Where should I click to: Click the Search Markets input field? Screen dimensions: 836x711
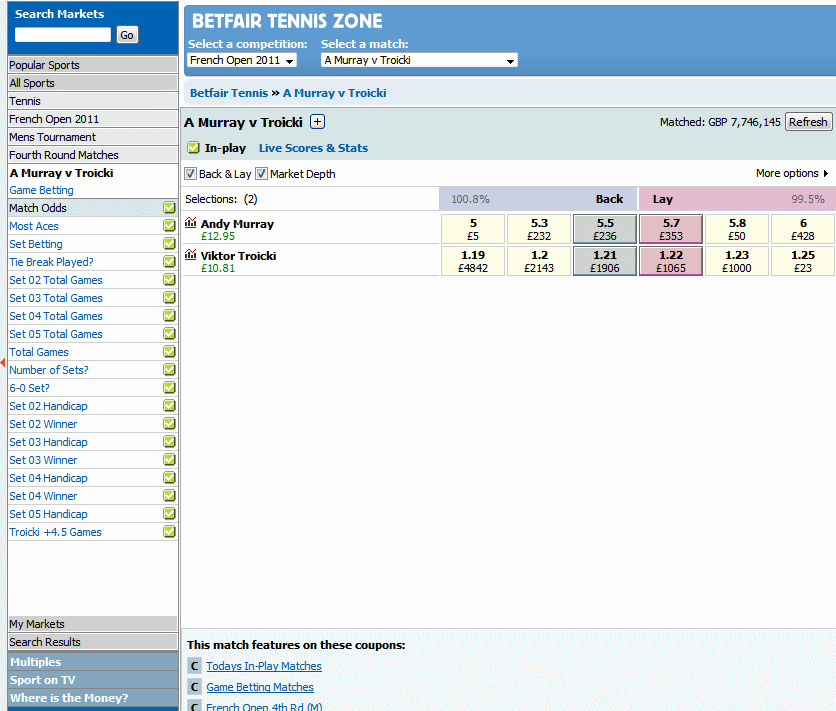[63, 35]
